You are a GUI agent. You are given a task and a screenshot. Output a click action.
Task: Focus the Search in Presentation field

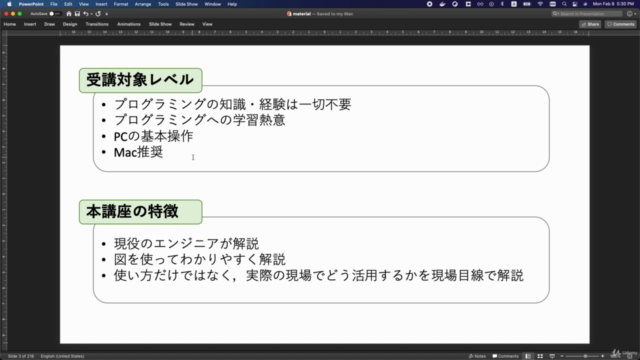point(587,14)
